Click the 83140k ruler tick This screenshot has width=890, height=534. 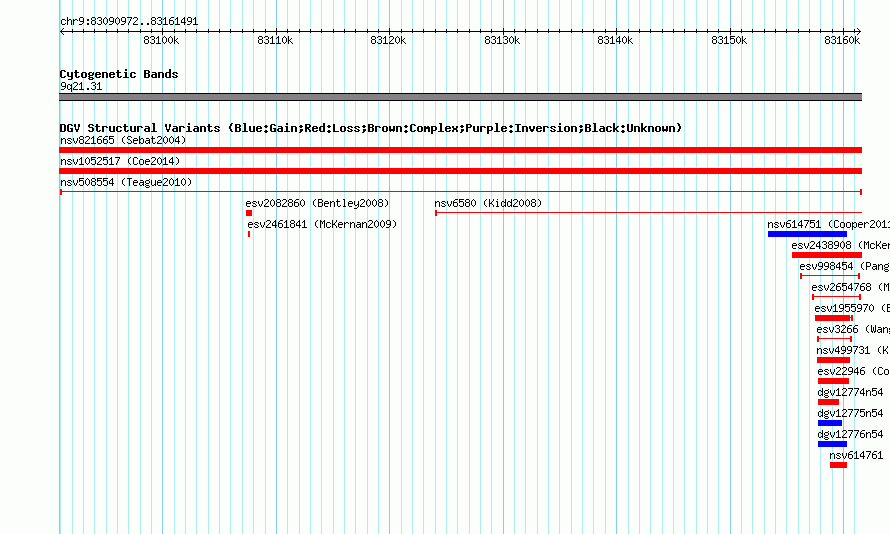pos(615,40)
